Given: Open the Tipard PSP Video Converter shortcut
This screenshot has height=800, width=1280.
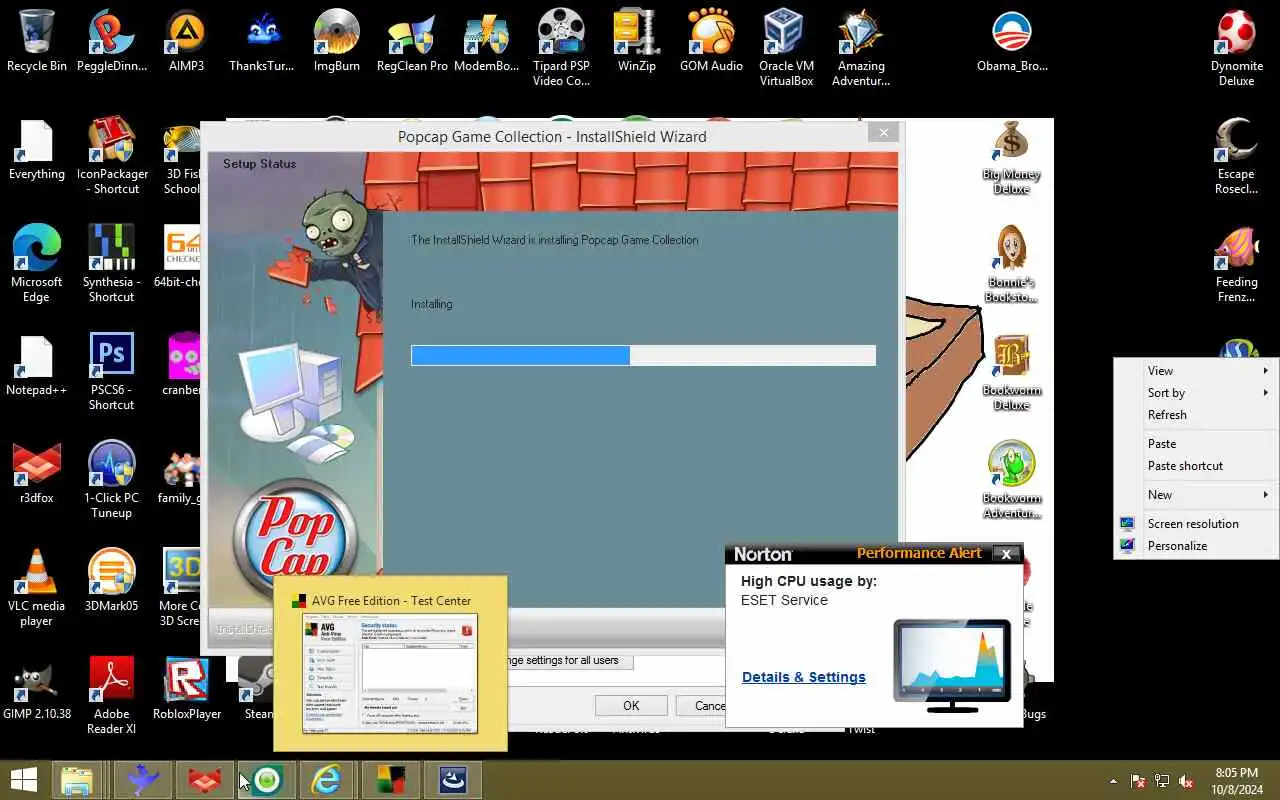Looking at the screenshot, I should (x=561, y=48).
